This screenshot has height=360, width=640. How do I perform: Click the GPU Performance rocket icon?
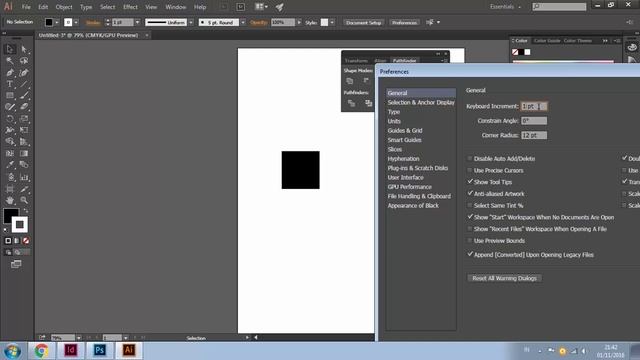pos(280,7)
